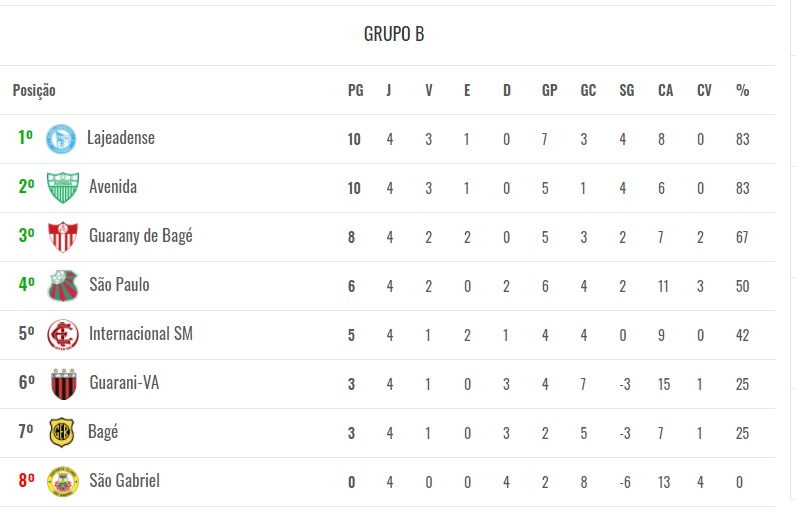The height and width of the screenshot is (515, 795).
Task: Select the Guarany de Bagé name
Action: 141,236
